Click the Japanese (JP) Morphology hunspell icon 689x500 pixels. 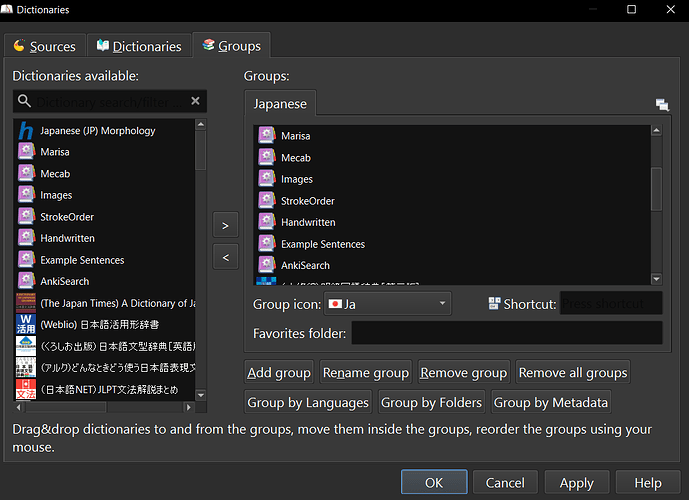26,130
